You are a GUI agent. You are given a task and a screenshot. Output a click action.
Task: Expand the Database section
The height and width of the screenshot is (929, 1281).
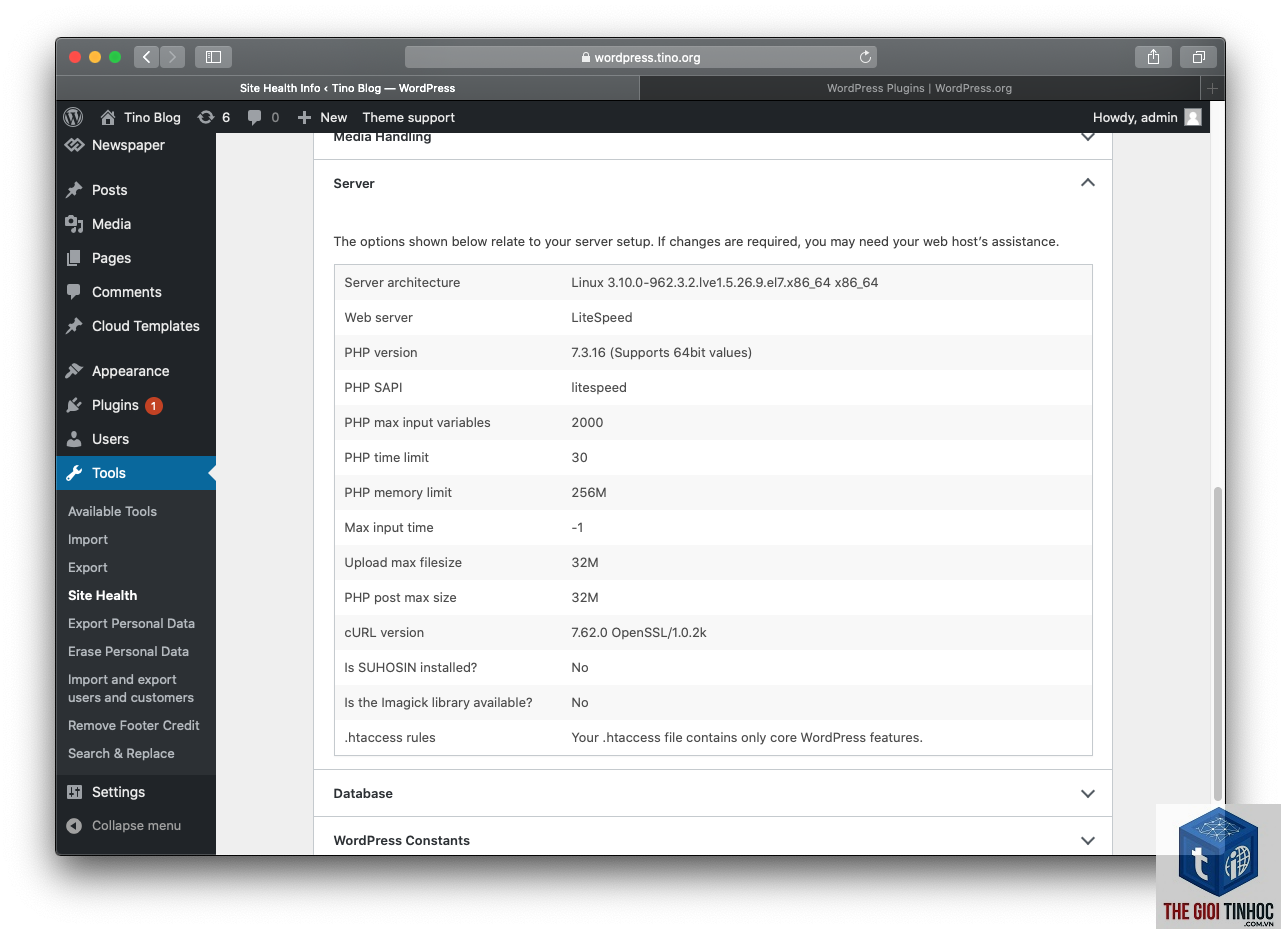coord(1088,793)
